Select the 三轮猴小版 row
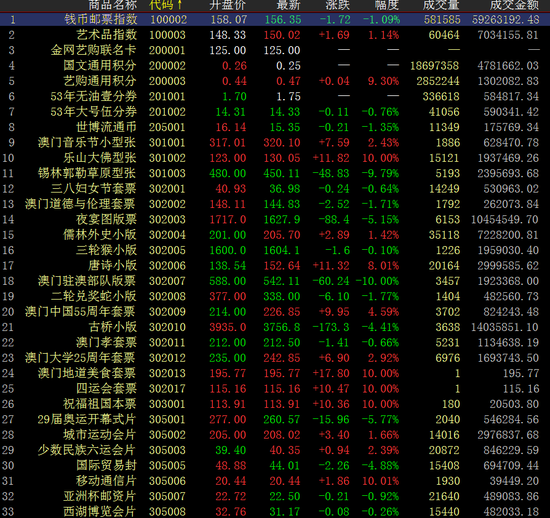 [275, 250]
